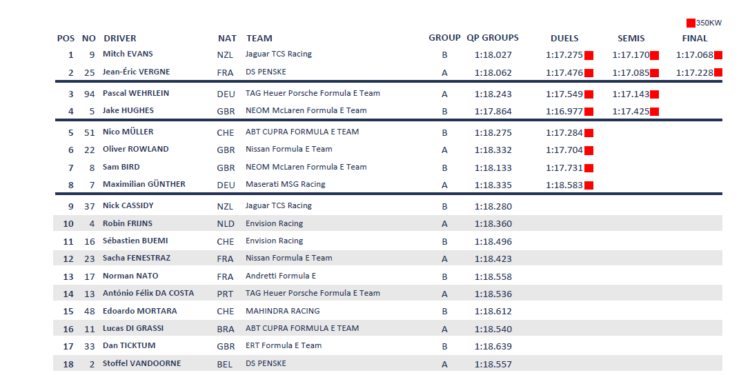Click red marker beside Evans' final time 1:17.068
750x375 pixels.
(x=718, y=55)
